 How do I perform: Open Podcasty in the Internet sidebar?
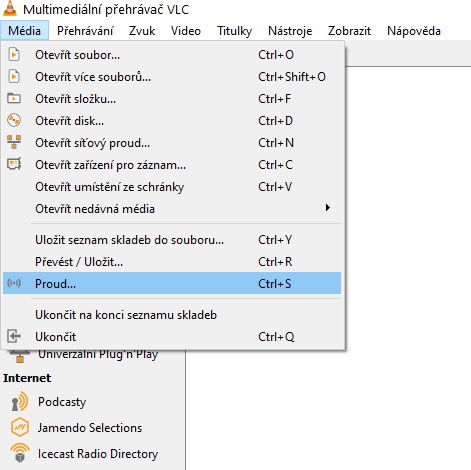point(62,402)
